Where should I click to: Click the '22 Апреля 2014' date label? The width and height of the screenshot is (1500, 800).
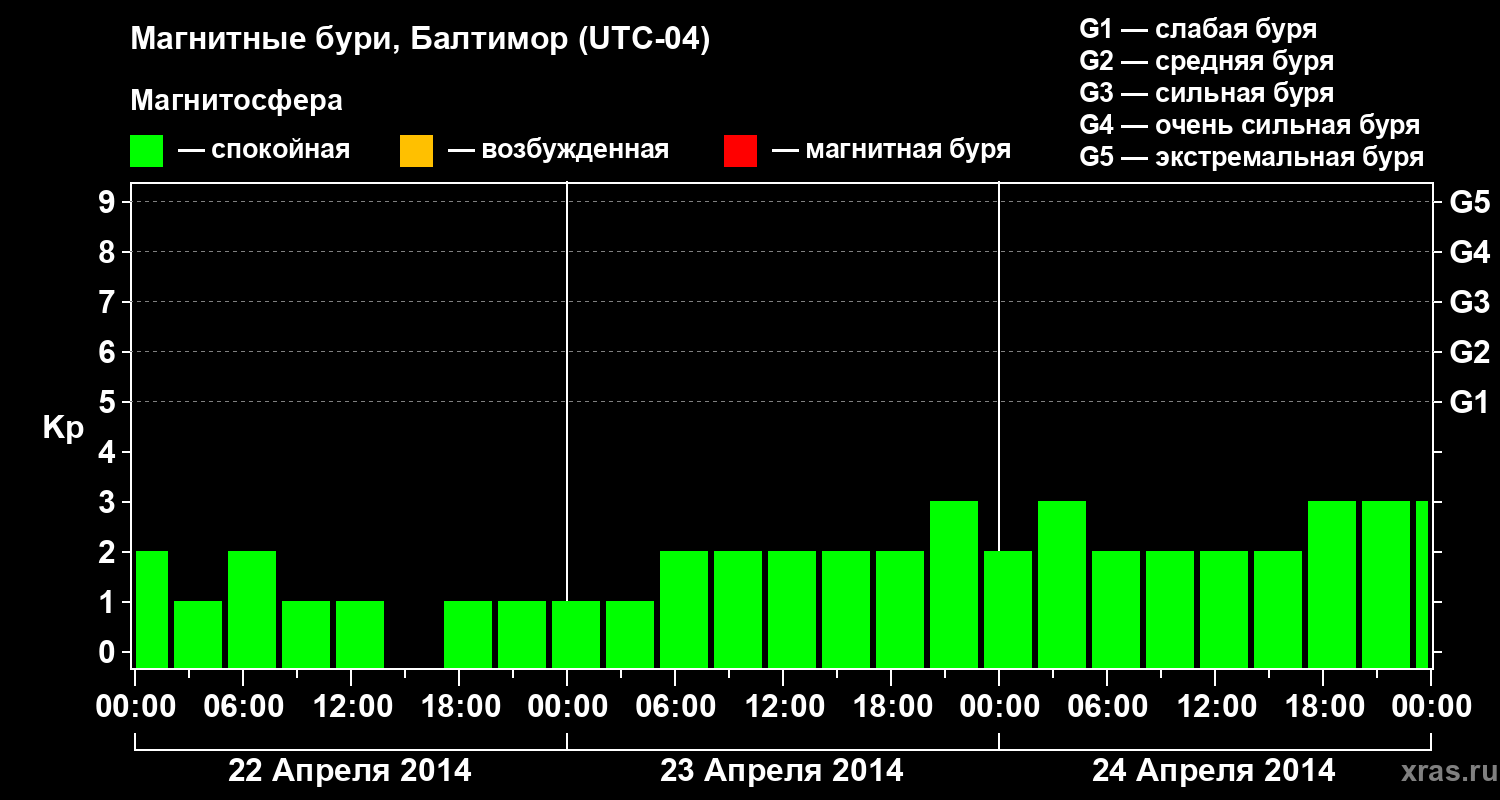[x=350, y=771]
